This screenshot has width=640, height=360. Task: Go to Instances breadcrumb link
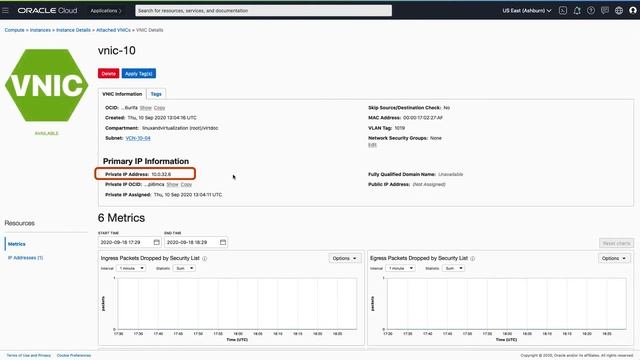coord(40,30)
